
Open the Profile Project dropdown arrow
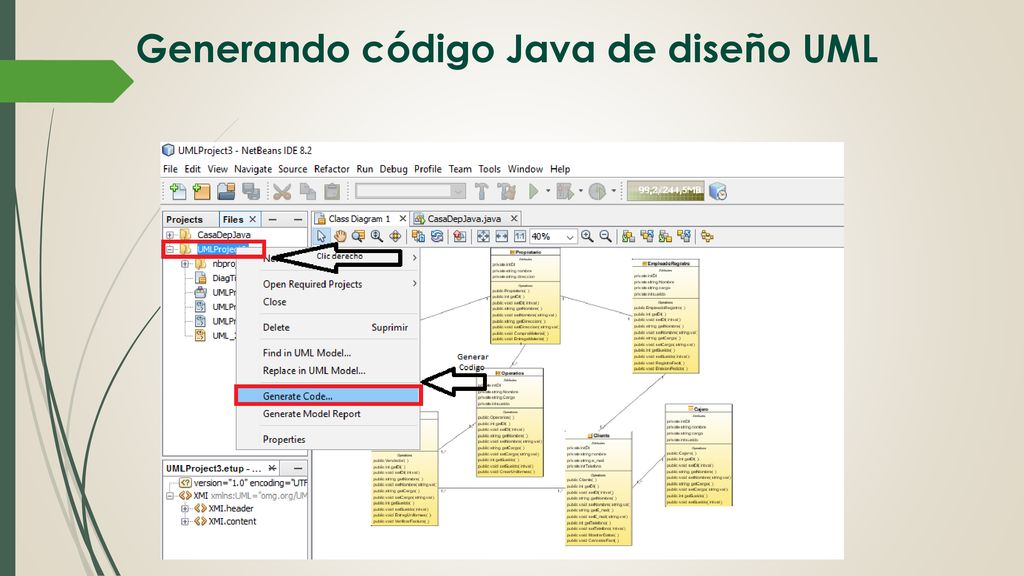click(613, 191)
